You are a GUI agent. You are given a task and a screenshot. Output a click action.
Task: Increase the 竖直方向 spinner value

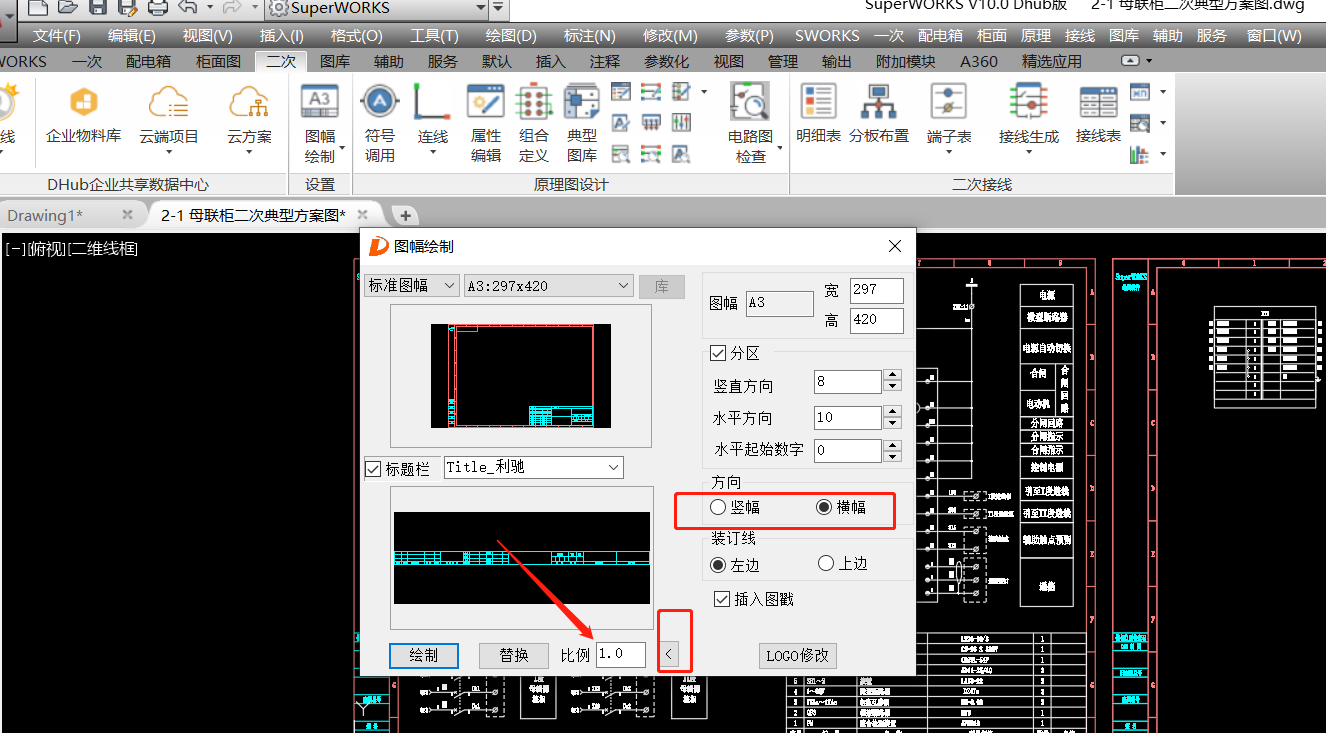point(893,376)
